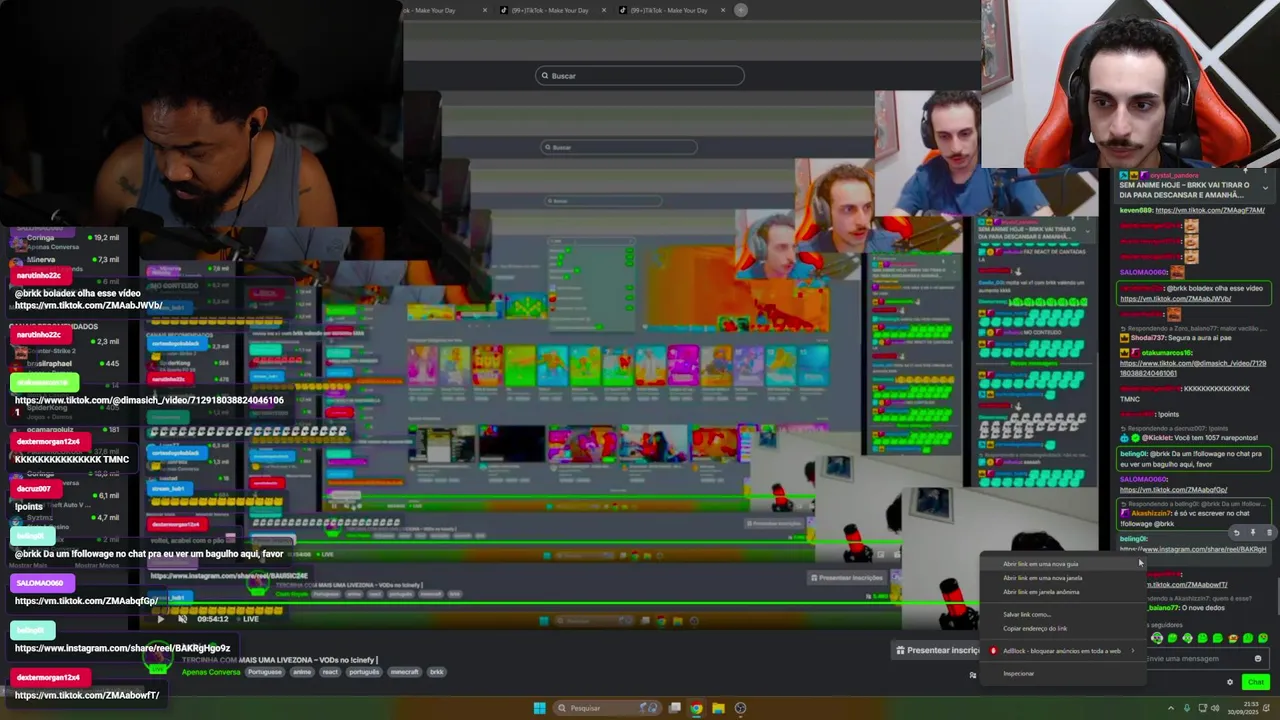The height and width of the screenshot is (720, 1280).
Task: Open chat settings gear icon
Action: (x=1230, y=682)
